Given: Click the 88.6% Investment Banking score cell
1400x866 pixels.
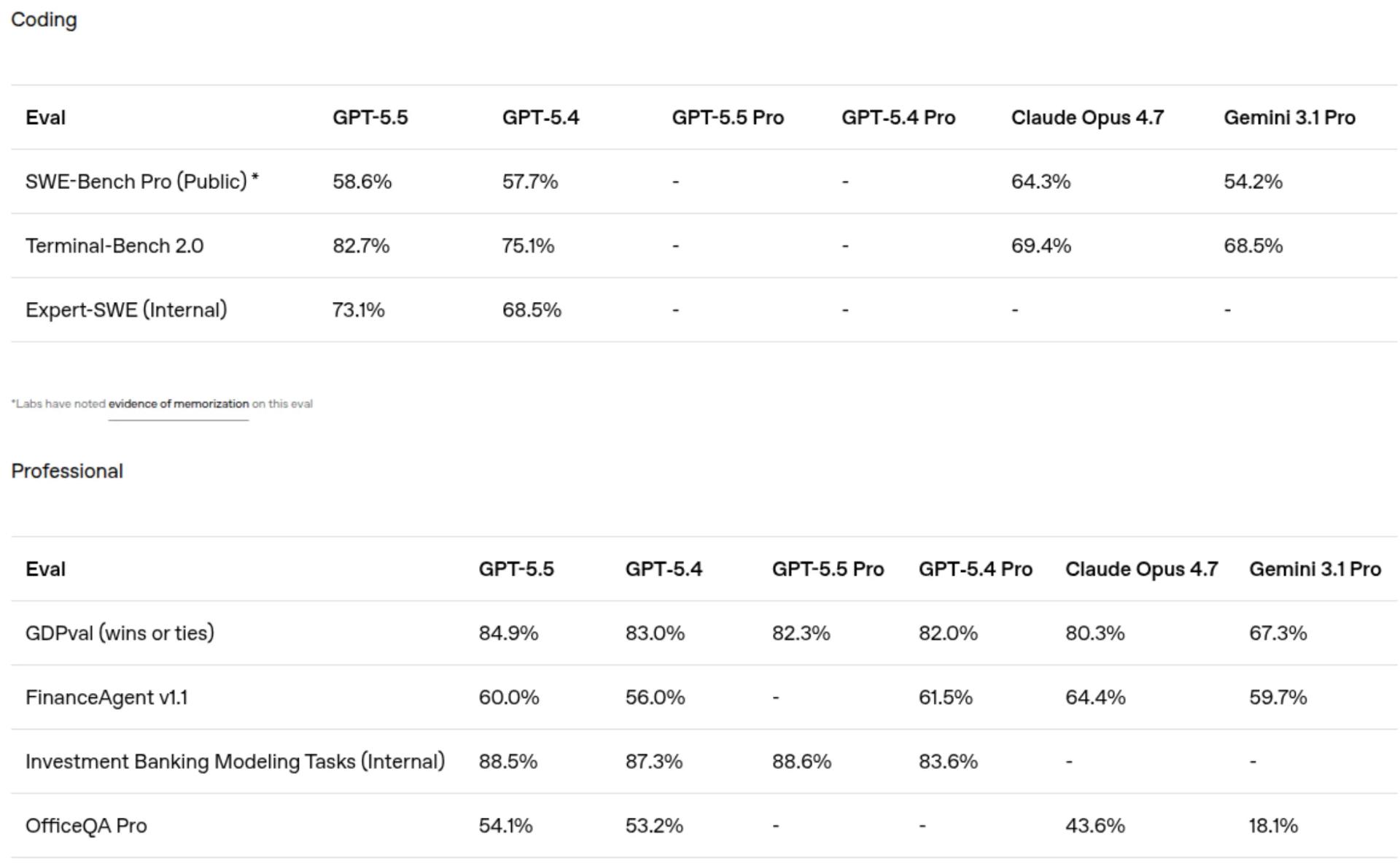Looking at the screenshot, I should click(801, 762).
